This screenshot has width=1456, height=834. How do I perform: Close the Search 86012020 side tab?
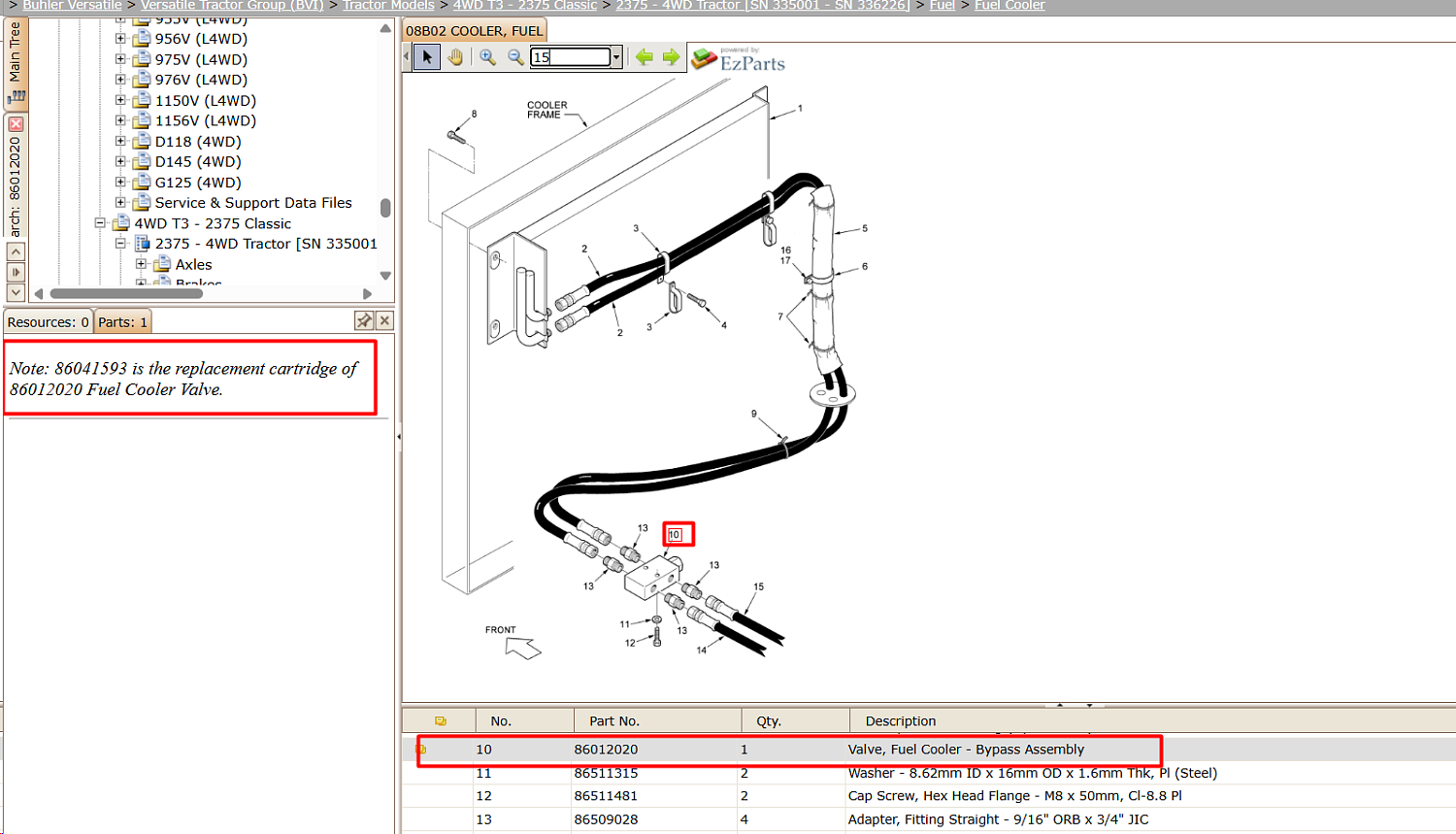[x=16, y=124]
